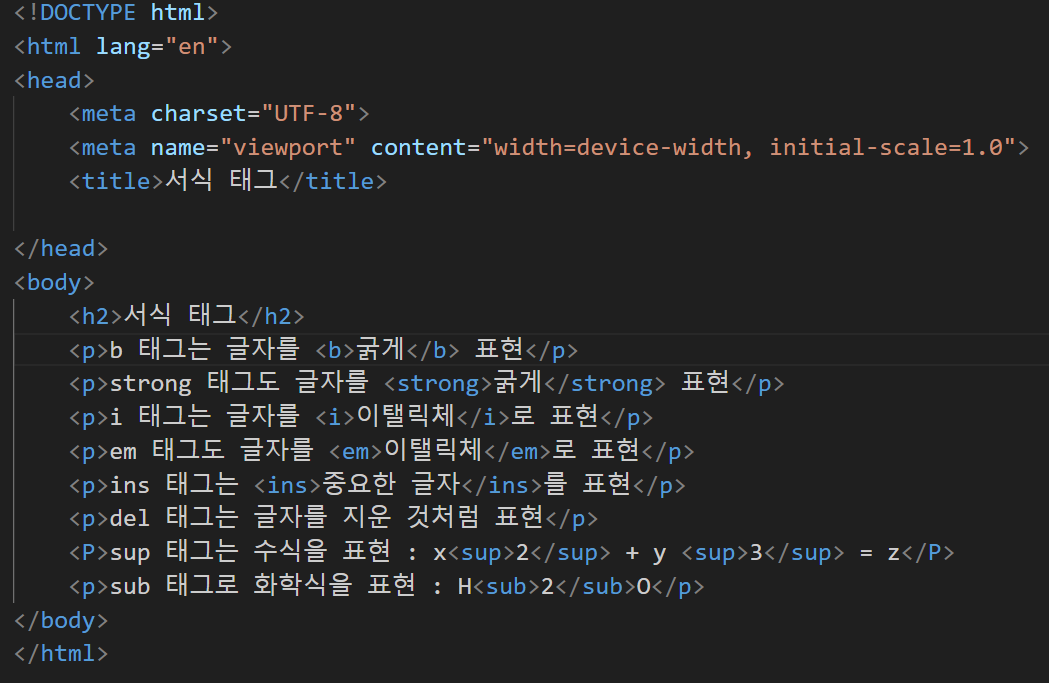Click the i tag before 이탤릭체

(x=335, y=417)
